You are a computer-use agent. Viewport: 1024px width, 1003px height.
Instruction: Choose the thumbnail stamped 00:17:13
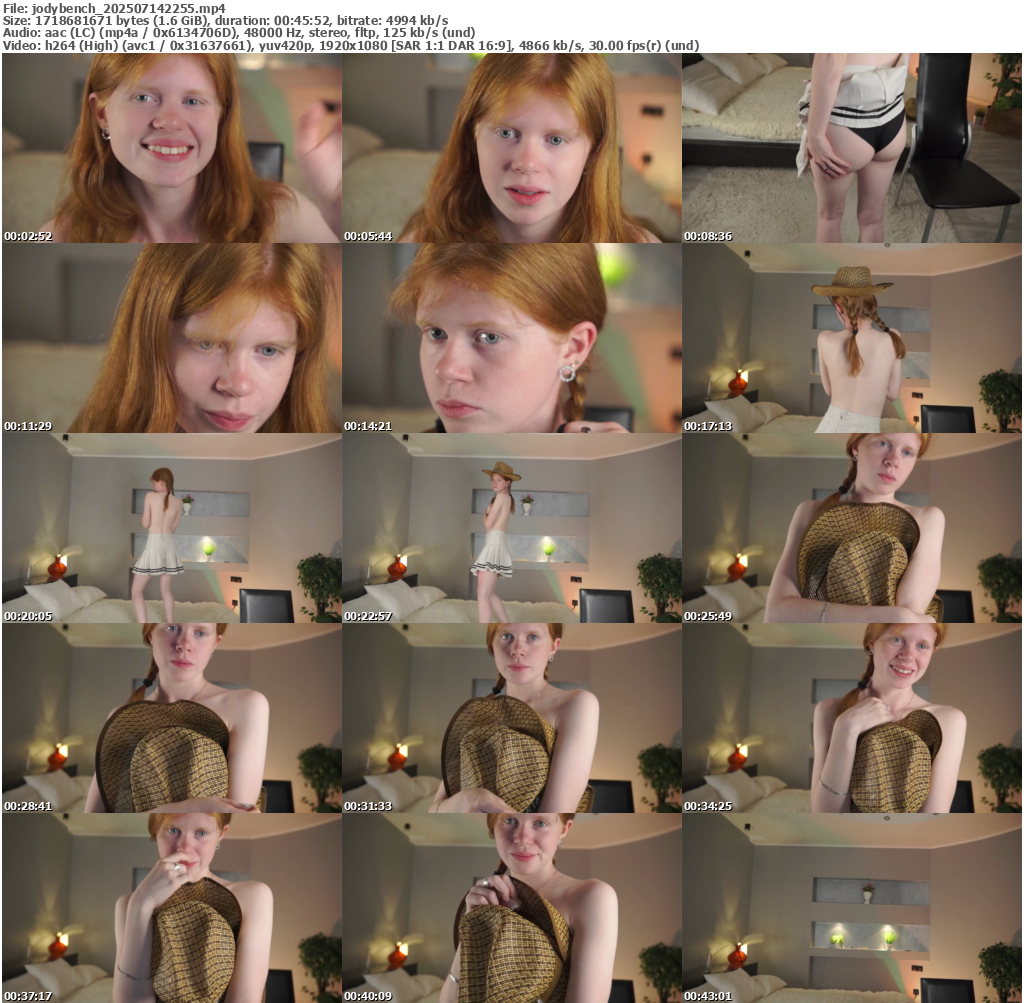pyautogui.click(x=852, y=338)
